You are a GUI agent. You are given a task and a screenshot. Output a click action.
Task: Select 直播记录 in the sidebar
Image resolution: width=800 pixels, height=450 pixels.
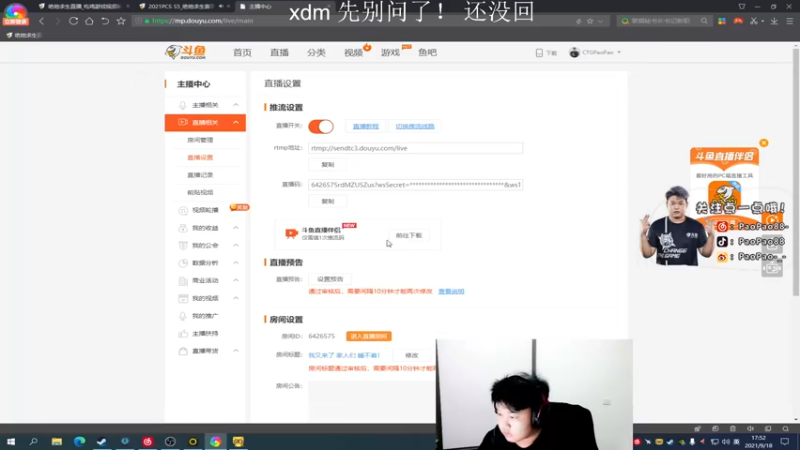tap(200, 174)
